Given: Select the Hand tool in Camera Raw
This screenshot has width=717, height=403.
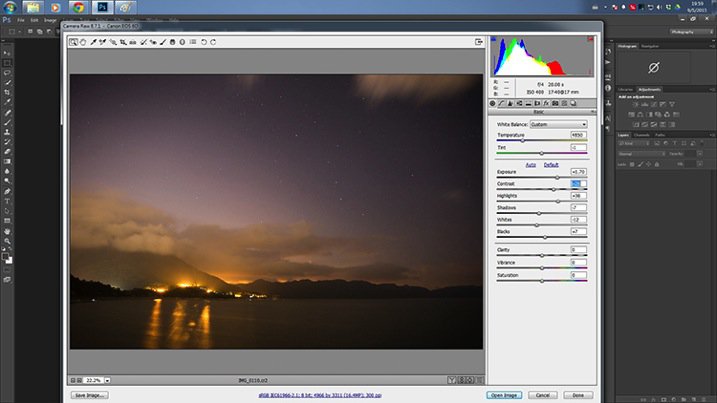Looking at the screenshot, I should [x=82, y=42].
